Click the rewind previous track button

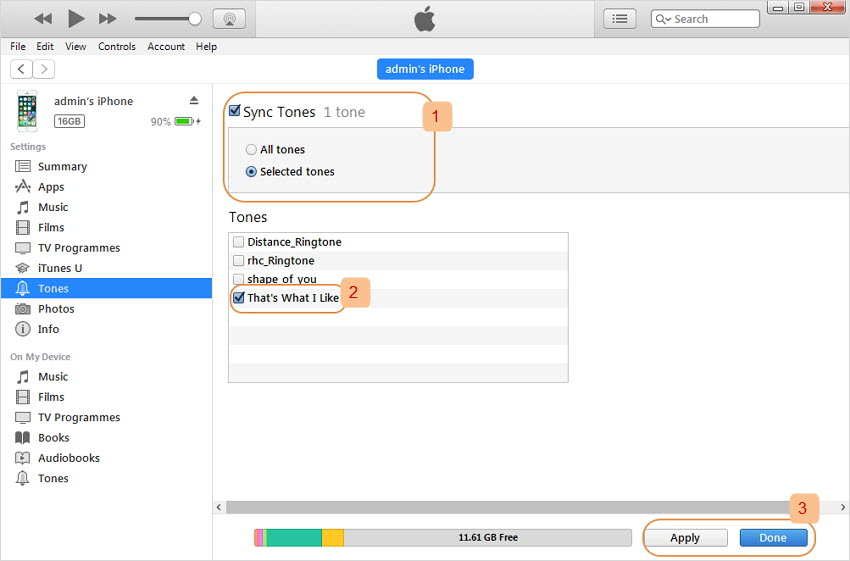pyautogui.click(x=43, y=19)
